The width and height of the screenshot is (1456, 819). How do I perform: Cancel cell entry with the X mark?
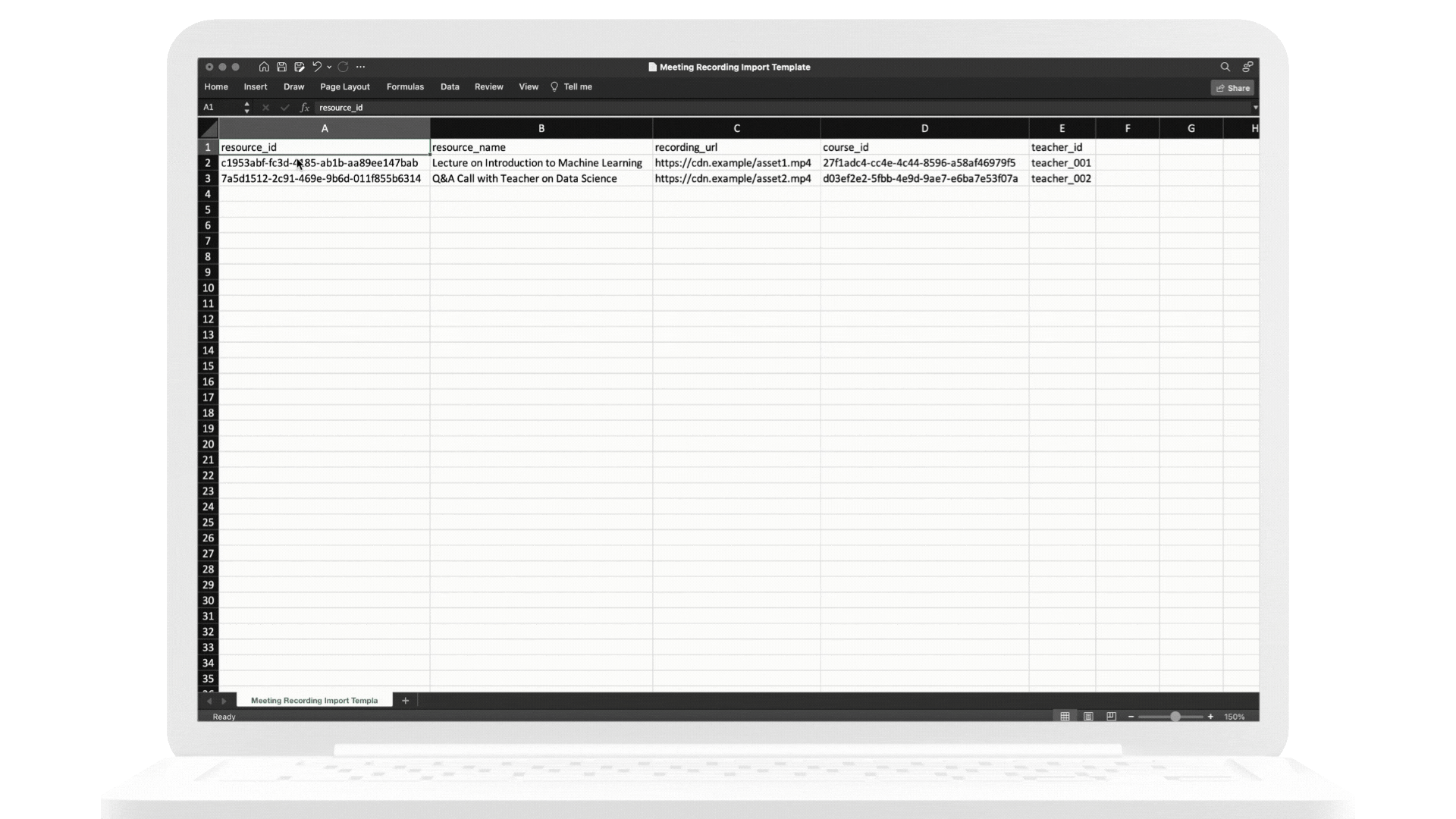tap(265, 108)
